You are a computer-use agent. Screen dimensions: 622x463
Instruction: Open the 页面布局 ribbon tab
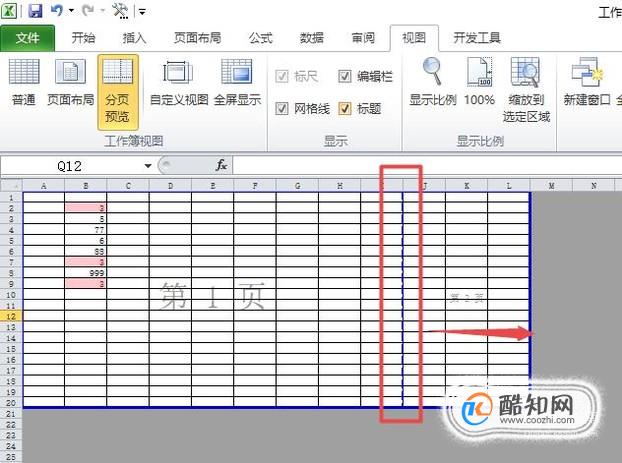pos(197,38)
